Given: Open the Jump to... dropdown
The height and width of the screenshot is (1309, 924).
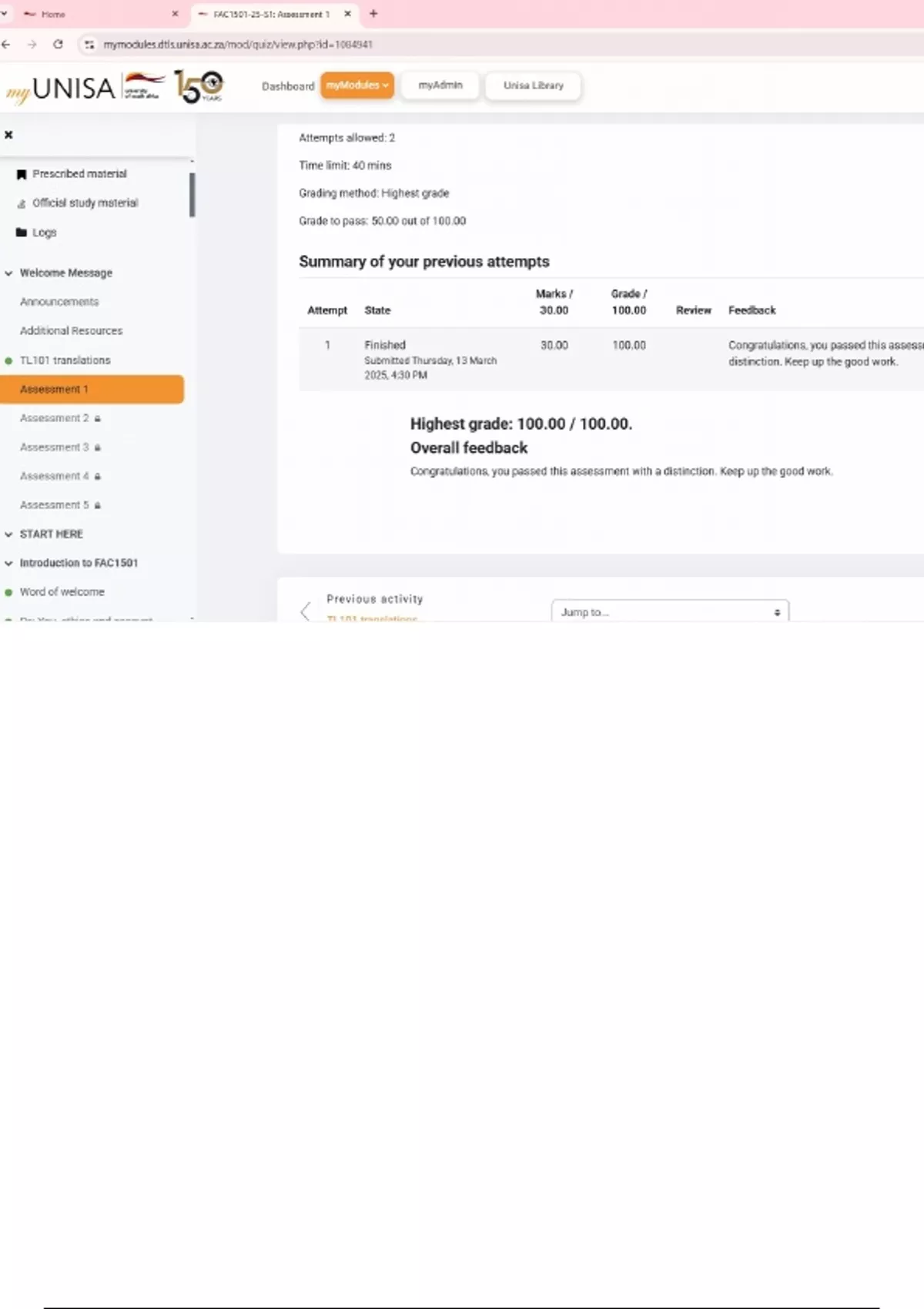Looking at the screenshot, I should click(x=670, y=612).
